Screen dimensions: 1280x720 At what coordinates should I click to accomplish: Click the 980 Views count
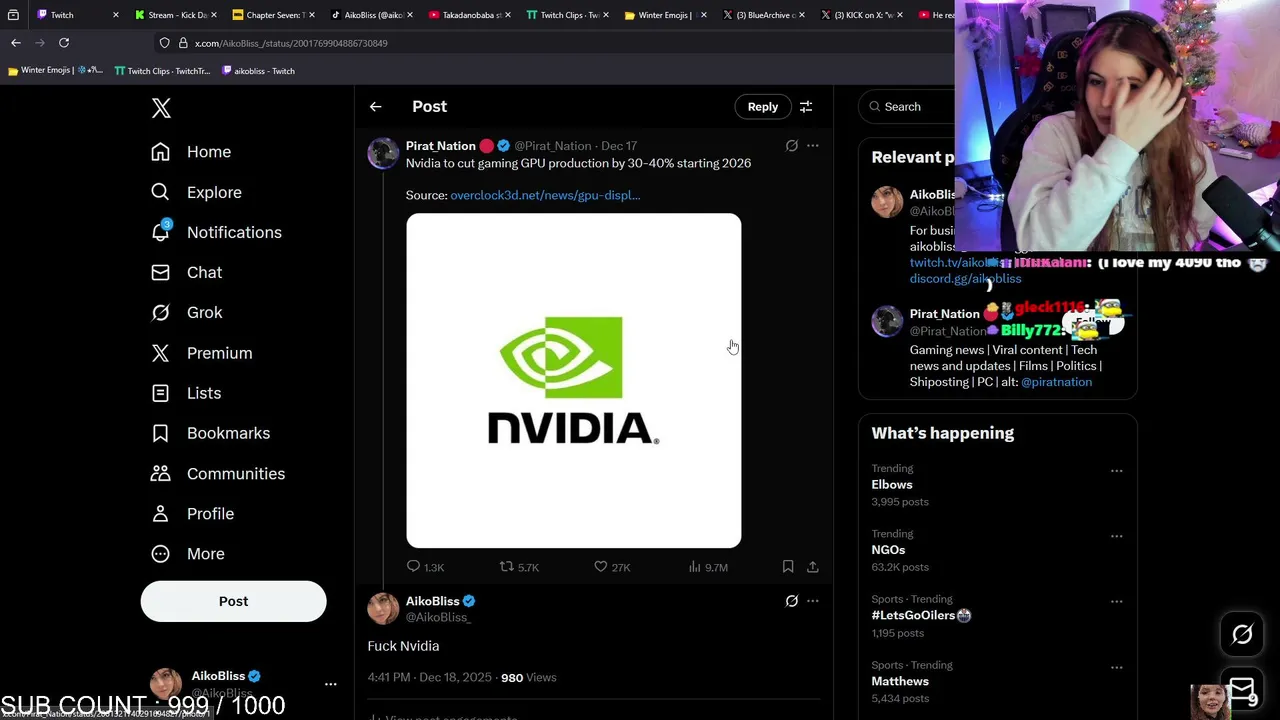coord(528,678)
